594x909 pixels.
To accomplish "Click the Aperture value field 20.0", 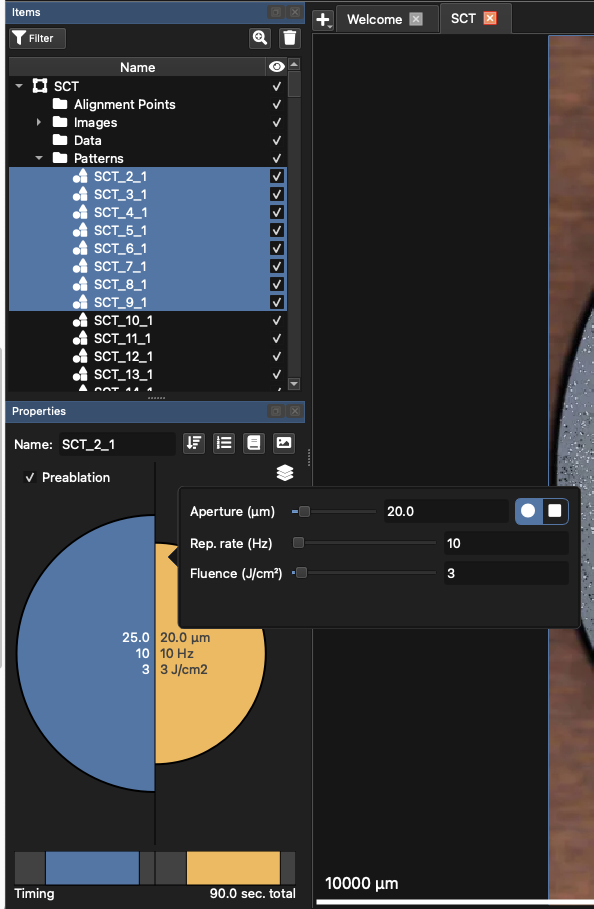I will pyautogui.click(x=446, y=511).
